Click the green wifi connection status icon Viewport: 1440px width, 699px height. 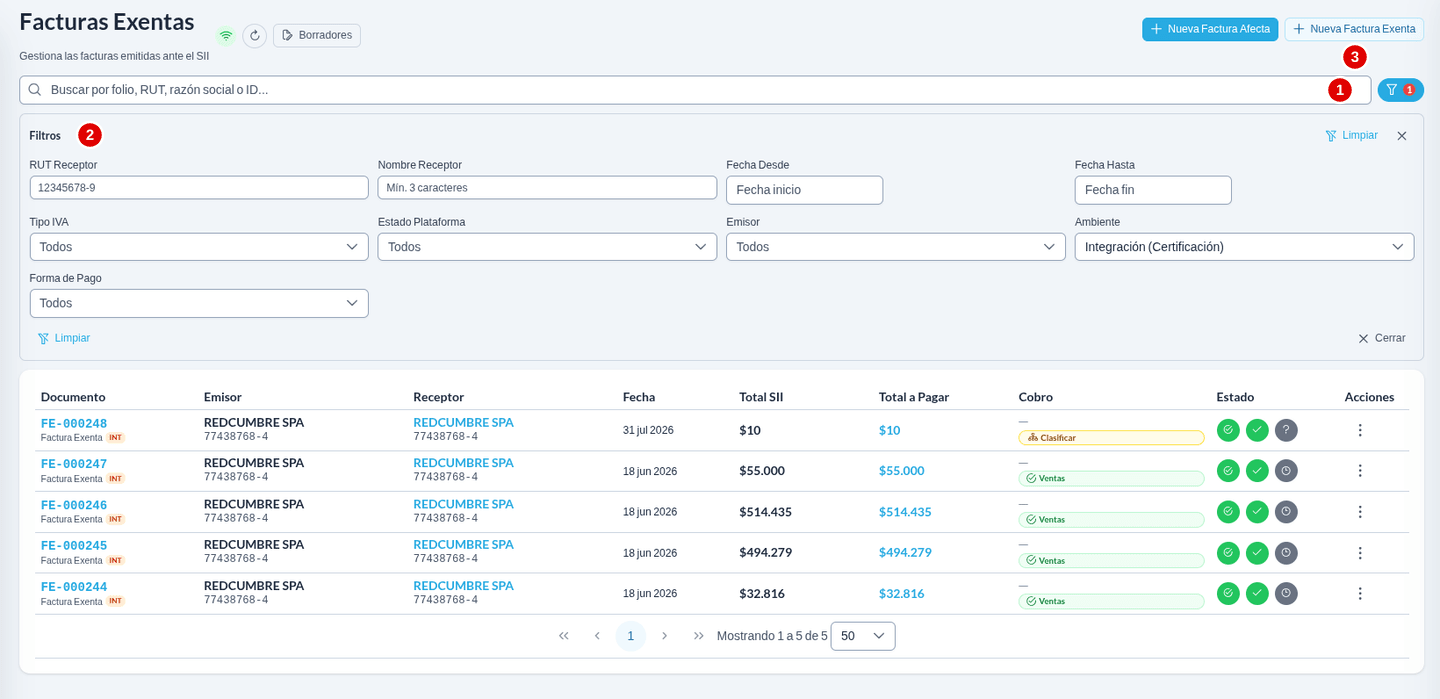coord(226,36)
